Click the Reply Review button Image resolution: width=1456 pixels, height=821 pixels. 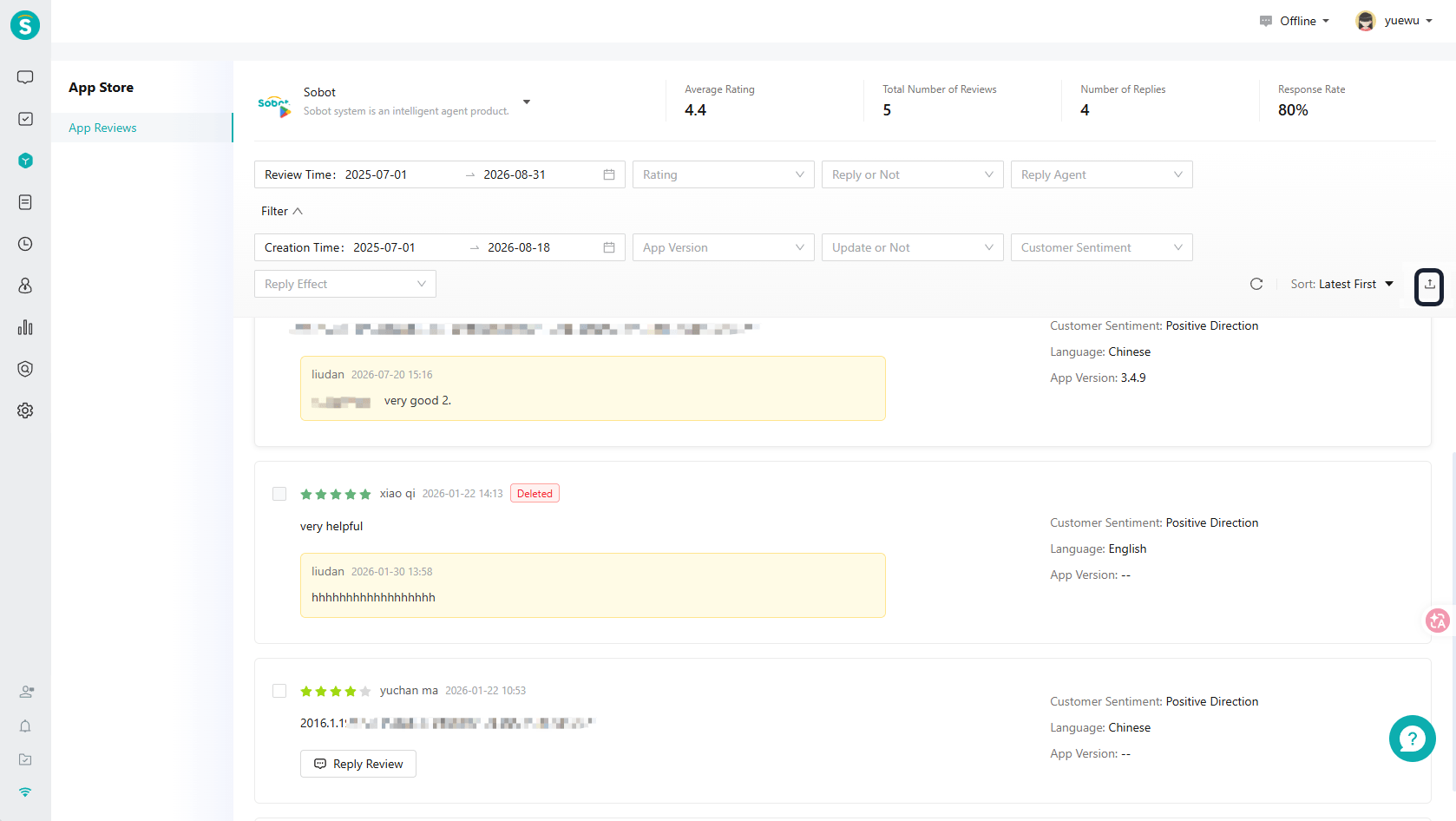point(358,764)
